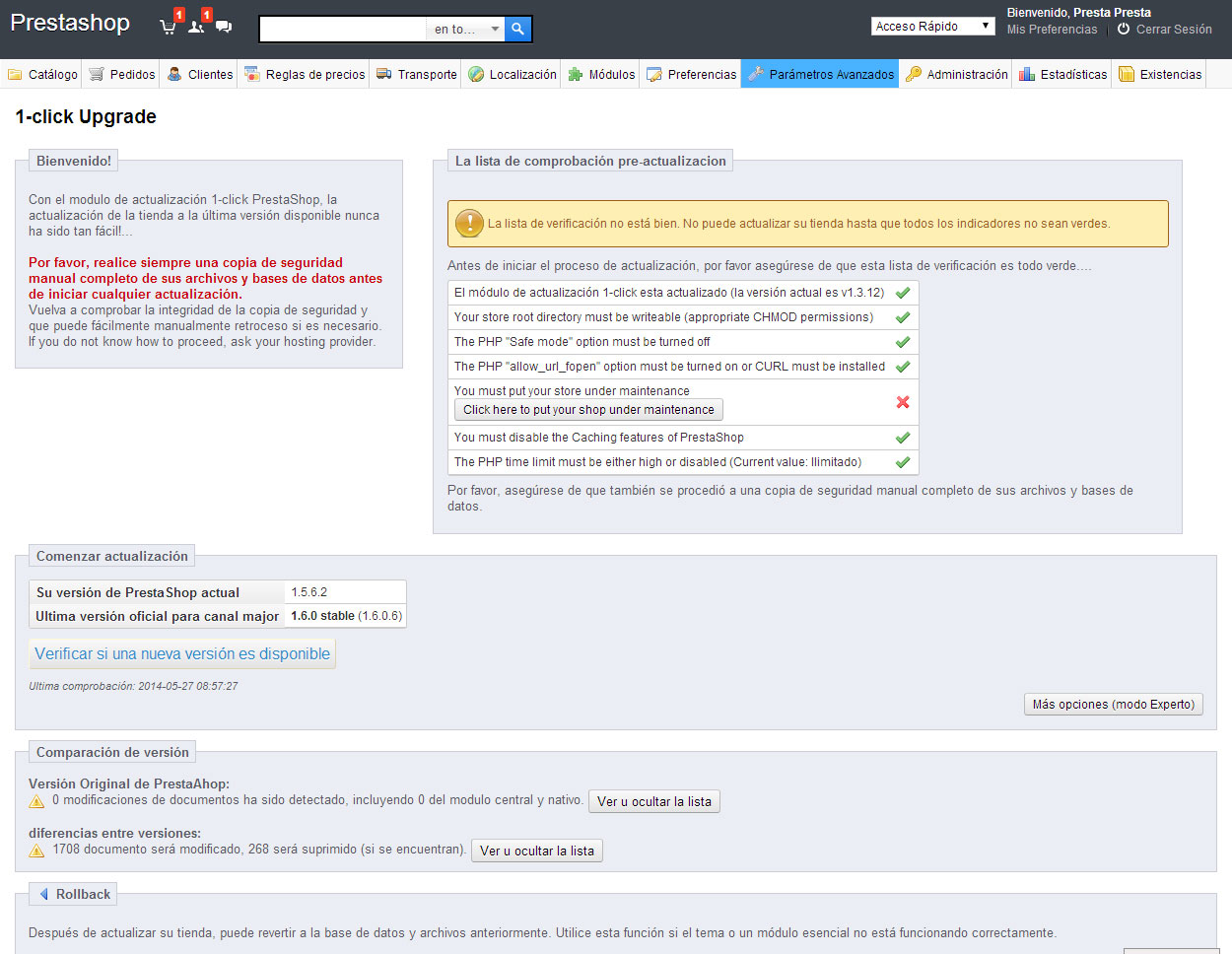This screenshot has width=1232, height=954.
Task: Click latest version '1.6.0 stable (1.6.0.6)'
Action: point(346,616)
